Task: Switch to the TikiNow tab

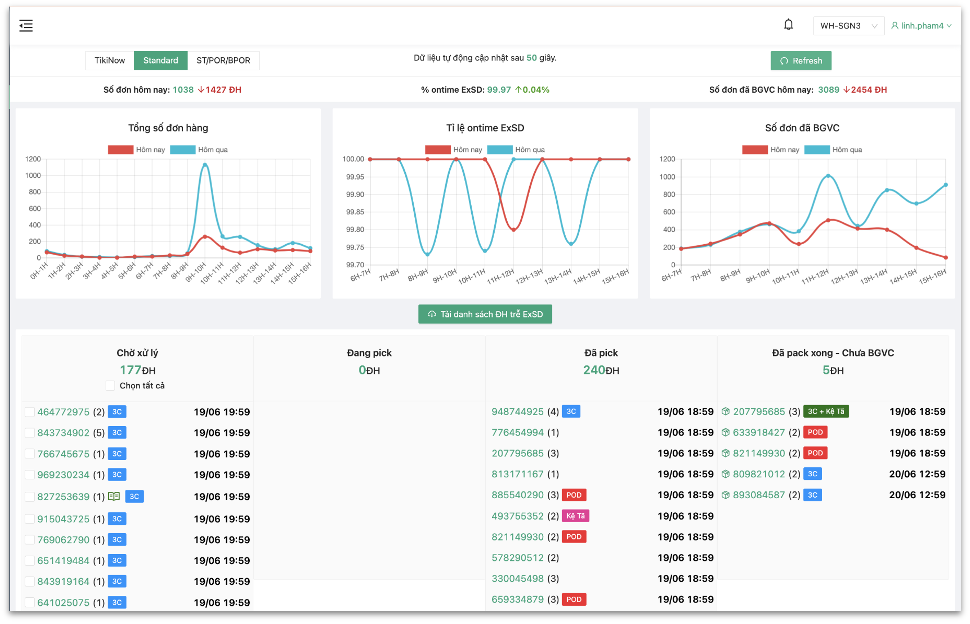Action: pyautogui.click(x=109, y=60)
